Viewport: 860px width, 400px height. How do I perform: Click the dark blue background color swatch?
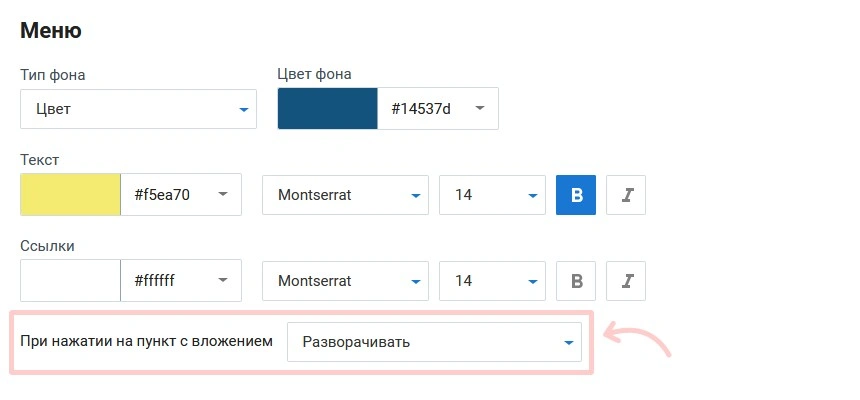click(327, 109)
